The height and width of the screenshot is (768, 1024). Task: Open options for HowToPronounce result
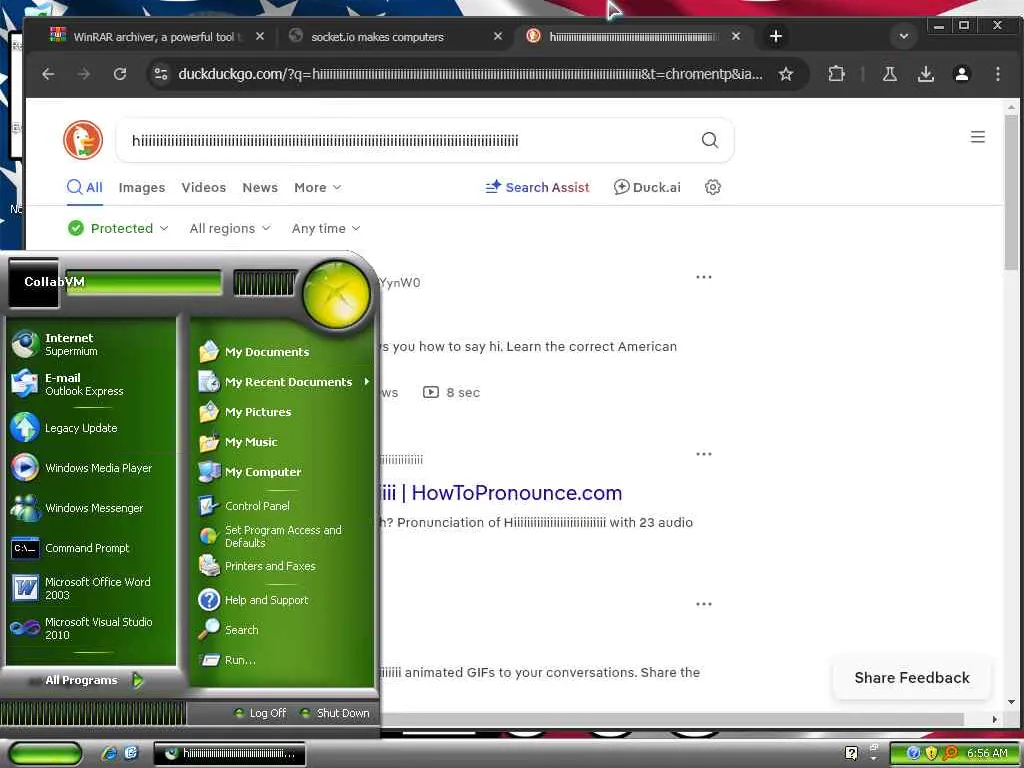(703, 454)
